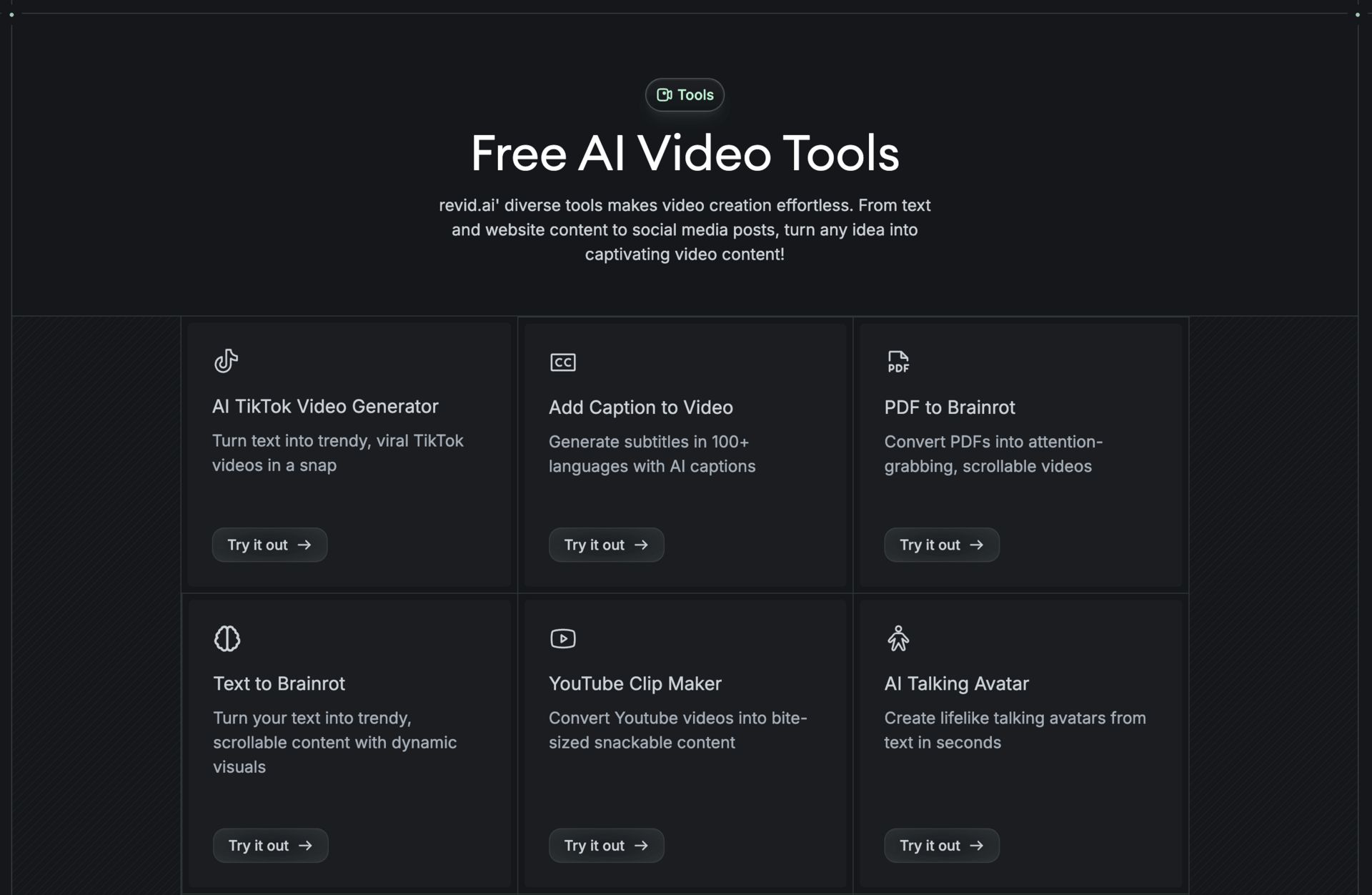Image resolution: width=1372 pixels, height=895 pixels.
Task: Open Add Caption to Video heading
Action: [x=640, y=407]
